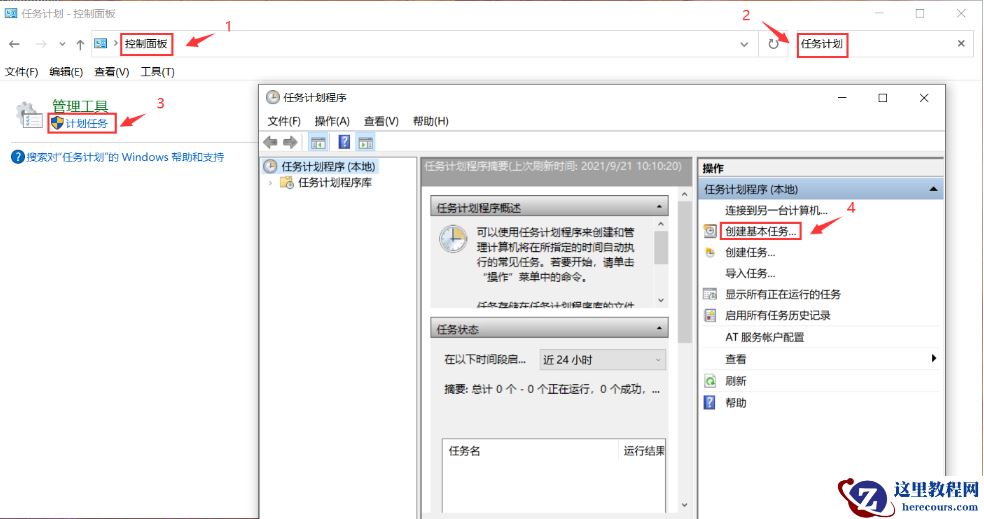
Task: Click 创建任务 icon in actions pane
Action: click(710, 252)
